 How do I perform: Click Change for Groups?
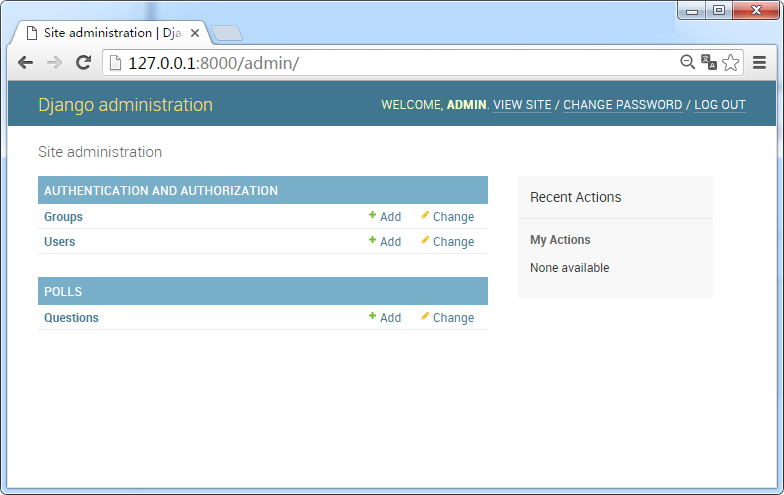point(448,216)
